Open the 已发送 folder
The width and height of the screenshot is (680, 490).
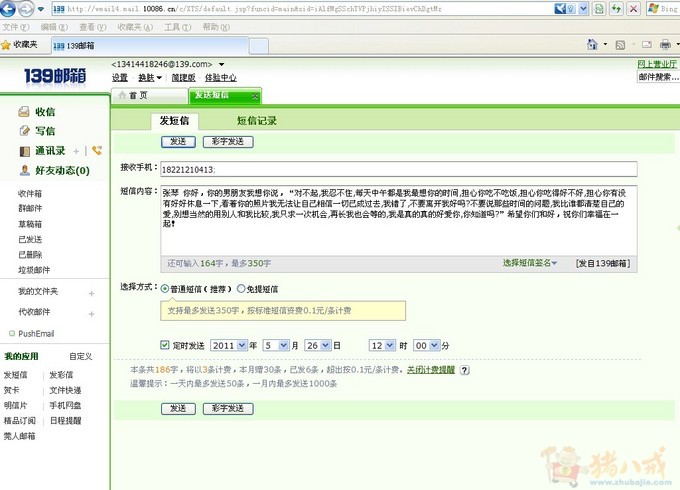(30, 239)
